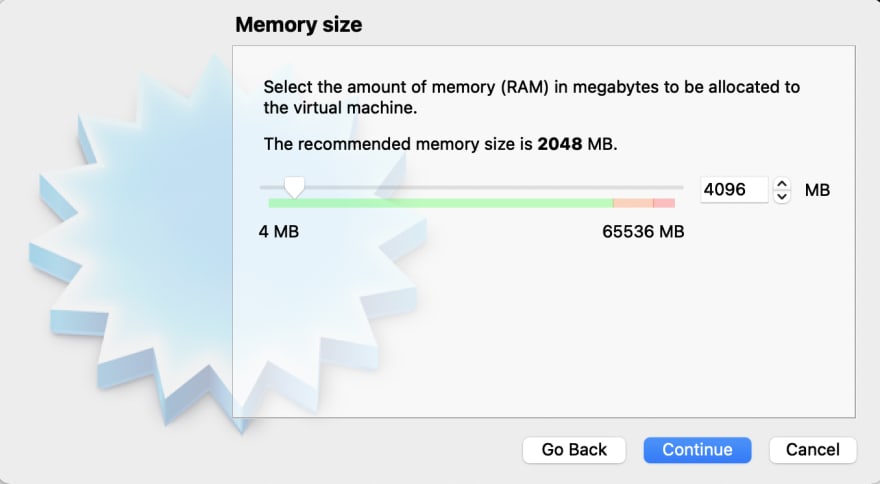The height and width of the screenshot is (484, 880).
Task: Click the memory slider handle
Action: [x=294, y=187]
